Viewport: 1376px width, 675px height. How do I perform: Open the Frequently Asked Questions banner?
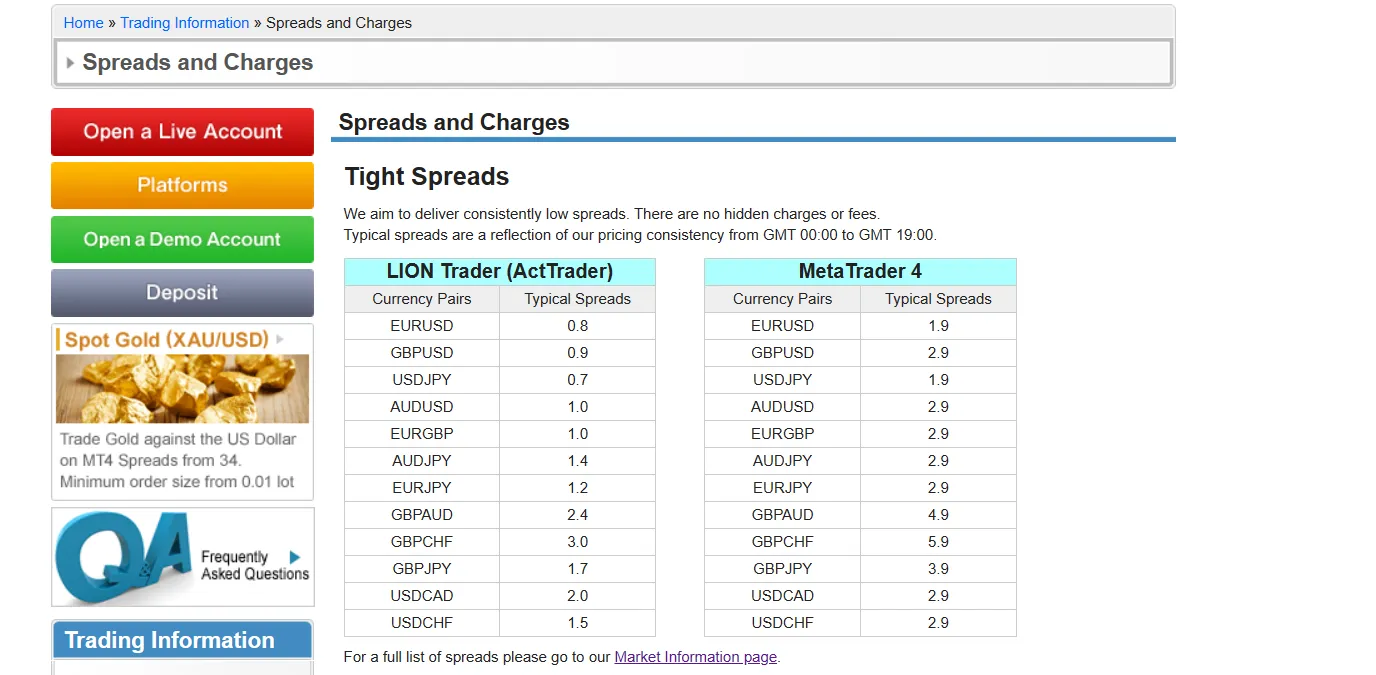(x=182, y=557)
